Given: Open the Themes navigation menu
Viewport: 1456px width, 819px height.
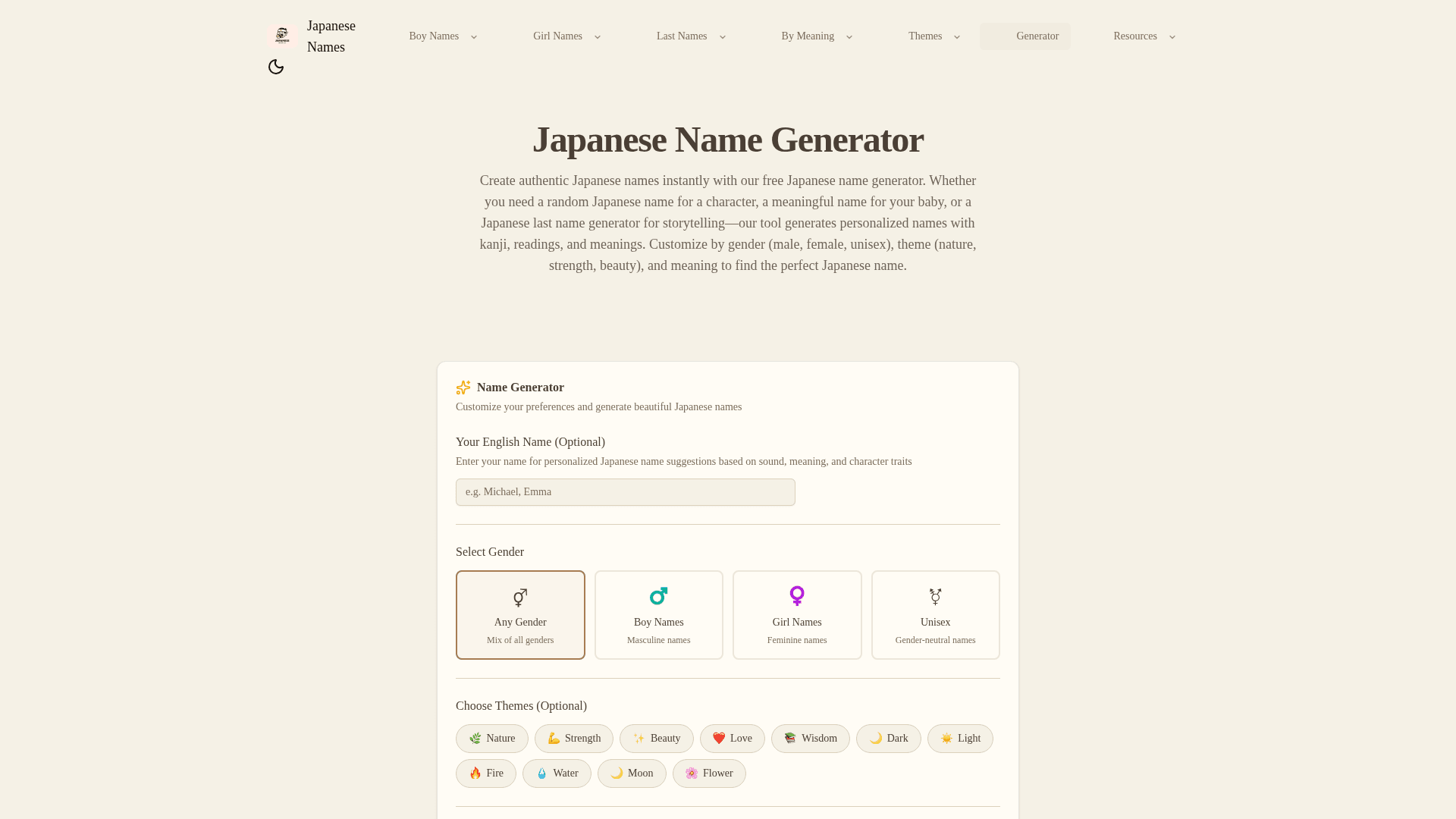Looking at the screenshot, I should coord(934,36).
